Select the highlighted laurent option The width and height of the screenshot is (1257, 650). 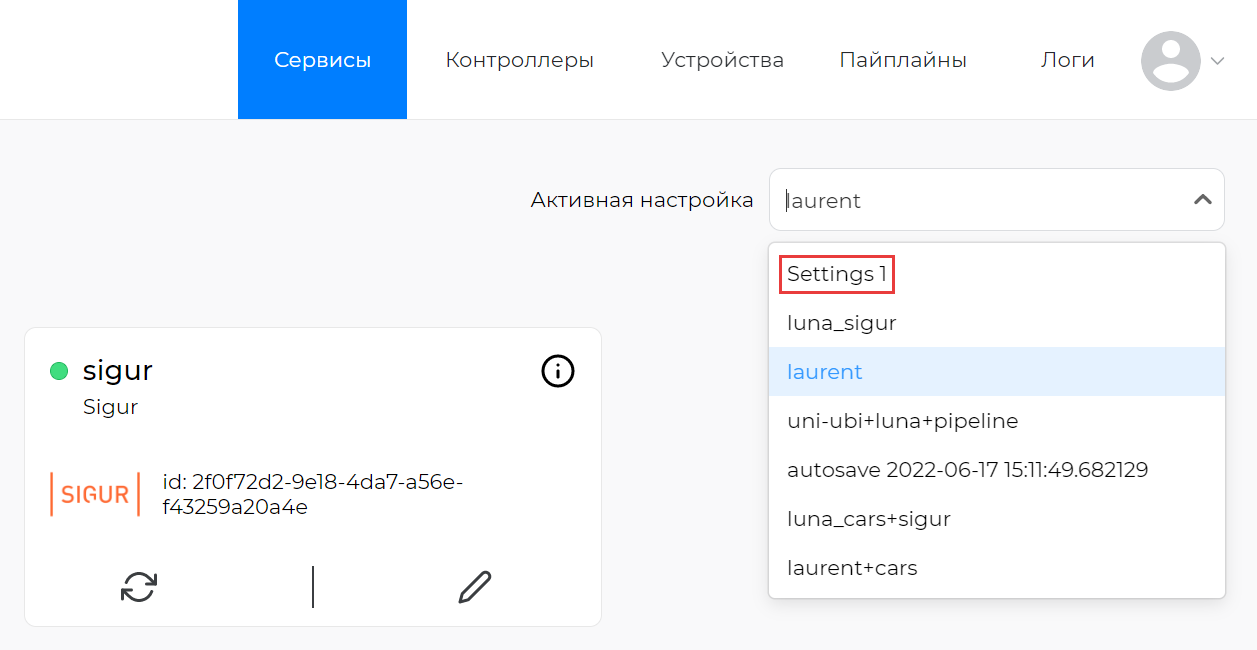point(997,372)
